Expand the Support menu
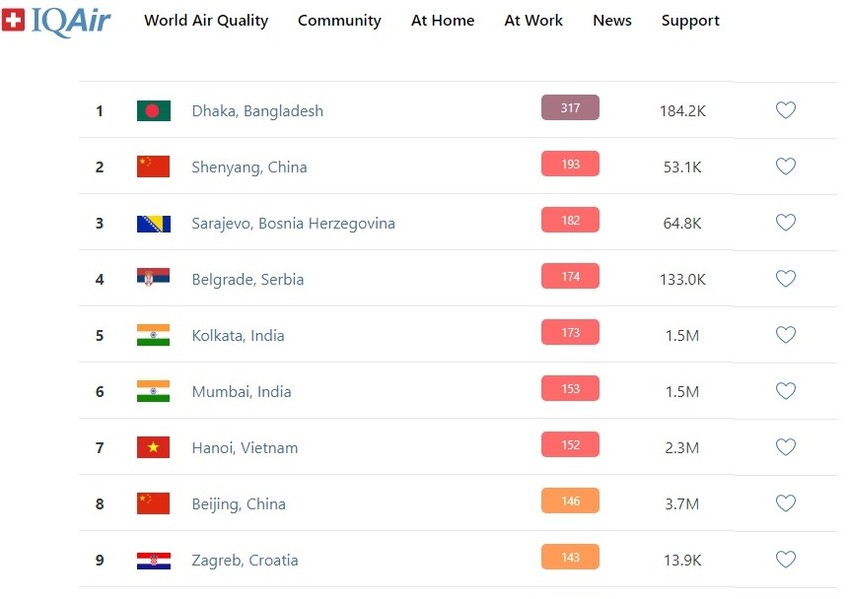The height and width of the screenshot is (599, 850). click(690, 21)
